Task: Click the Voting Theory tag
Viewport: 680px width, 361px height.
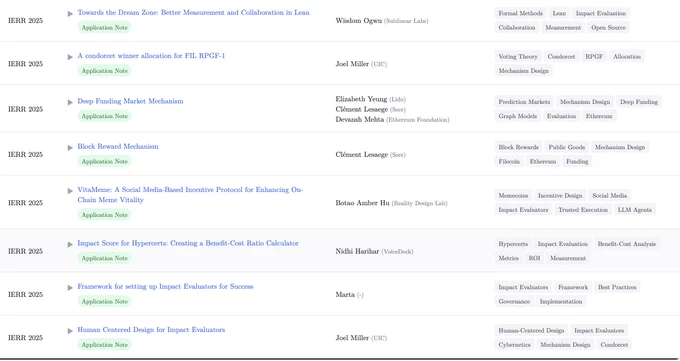Action: [x=518, y=56]
